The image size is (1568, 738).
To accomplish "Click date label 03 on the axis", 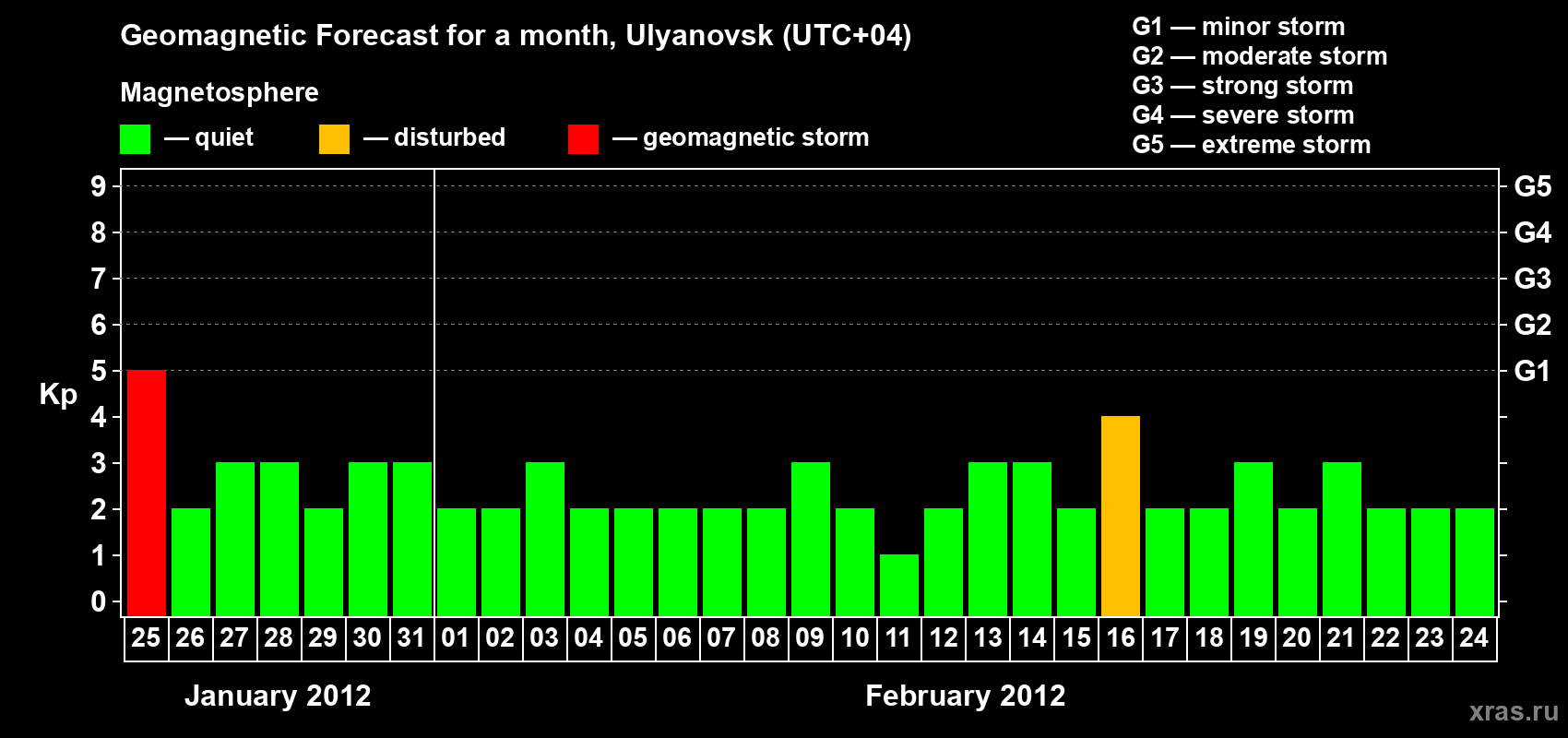I will click(x=544, y=637).
